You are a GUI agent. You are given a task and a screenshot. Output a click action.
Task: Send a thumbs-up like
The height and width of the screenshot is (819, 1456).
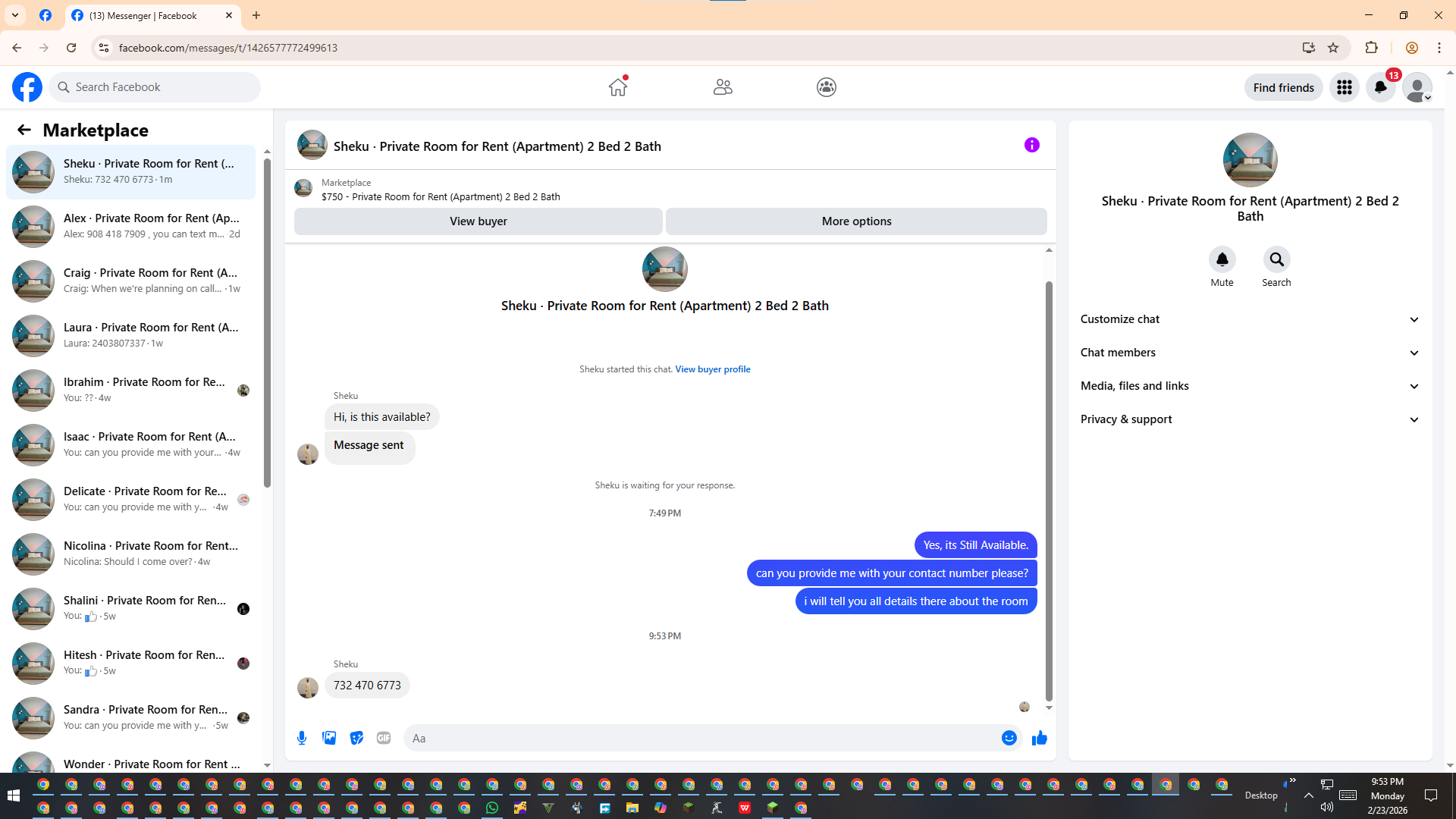(x=1039, y=738)
